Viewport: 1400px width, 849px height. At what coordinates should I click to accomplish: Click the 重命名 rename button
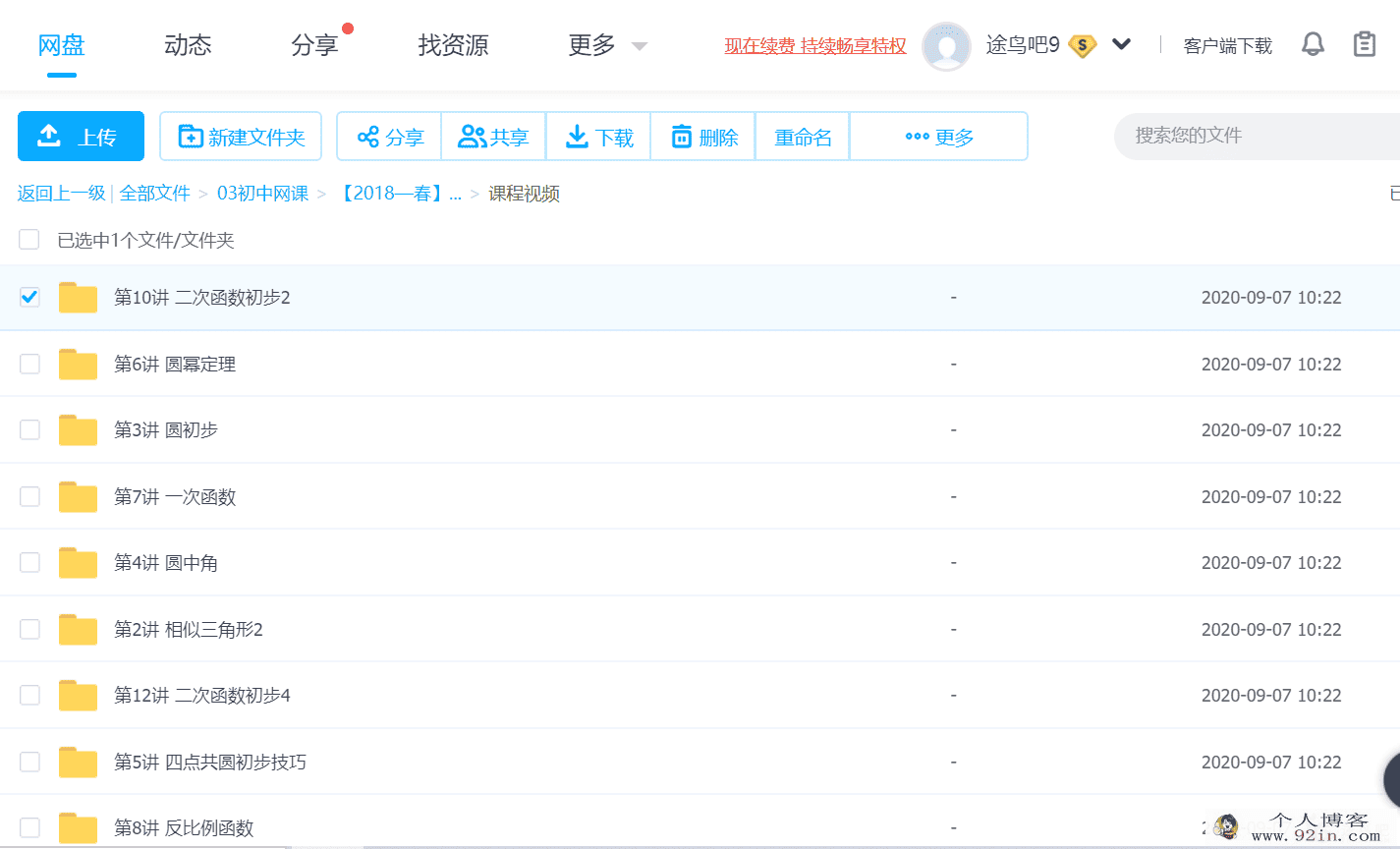(x=803, y=137)
